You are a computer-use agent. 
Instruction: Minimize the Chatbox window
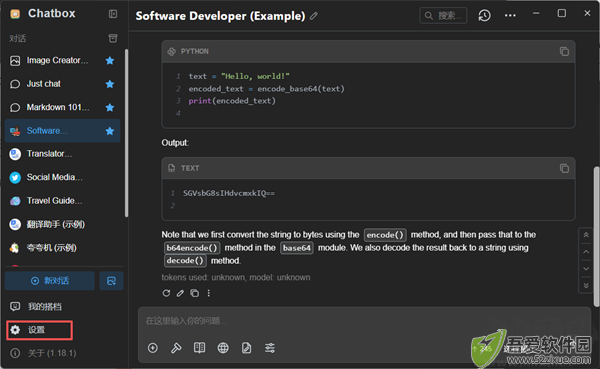pyautogui.click(x=536, y=13)
